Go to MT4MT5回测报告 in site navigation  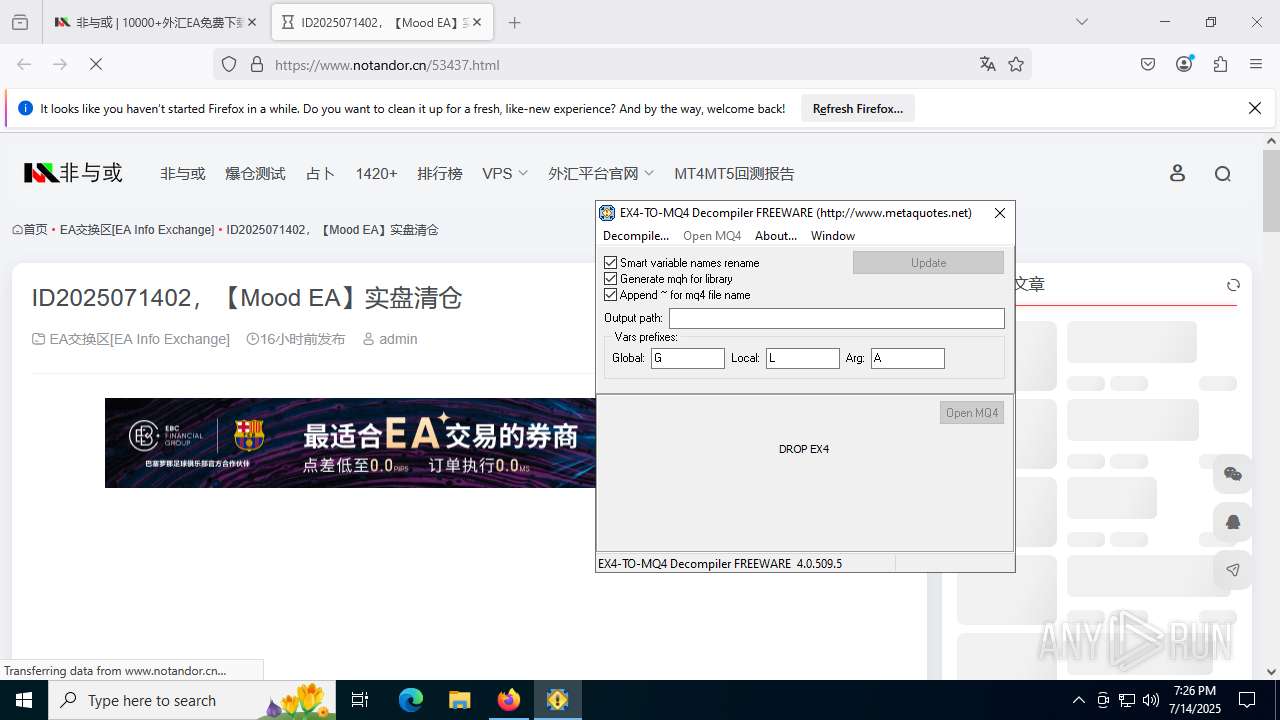coord(734,173)
